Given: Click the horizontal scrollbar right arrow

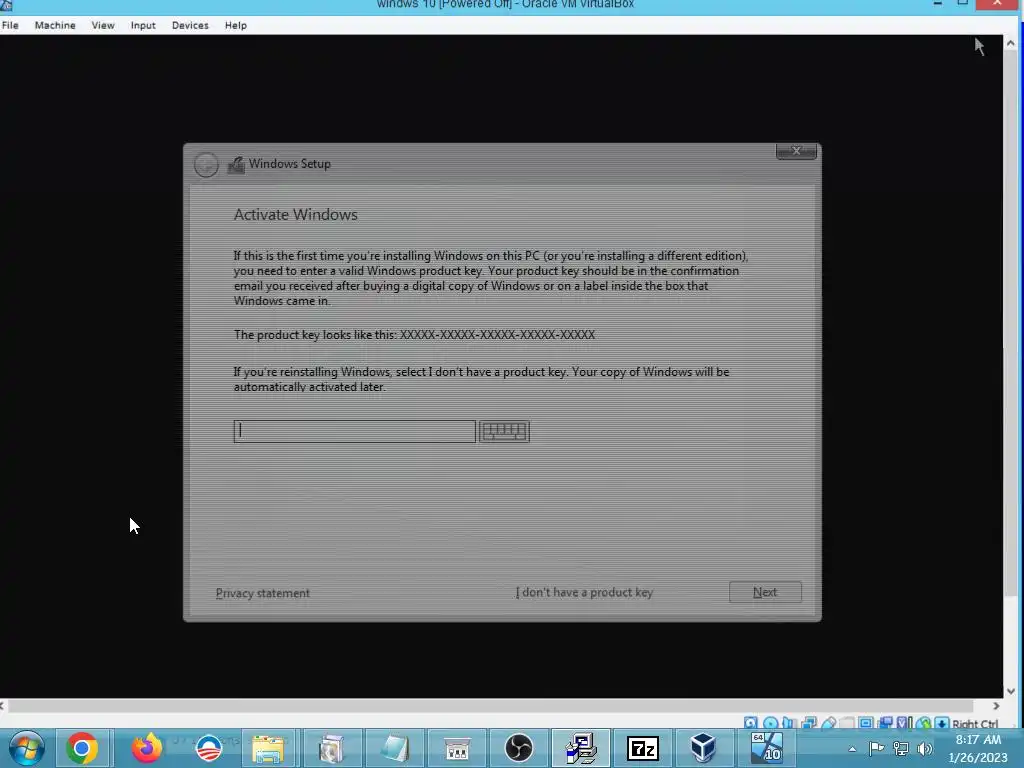Looking at the screenshot, I should (996, 706).
